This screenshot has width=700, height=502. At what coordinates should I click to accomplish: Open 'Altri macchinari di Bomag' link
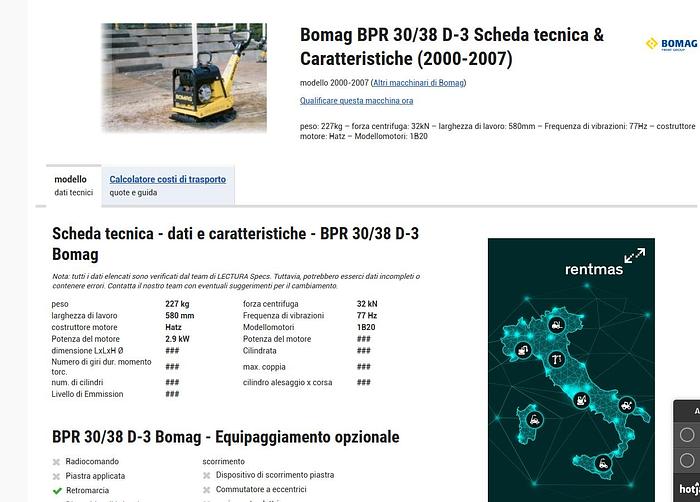click(x=419, y=83)
